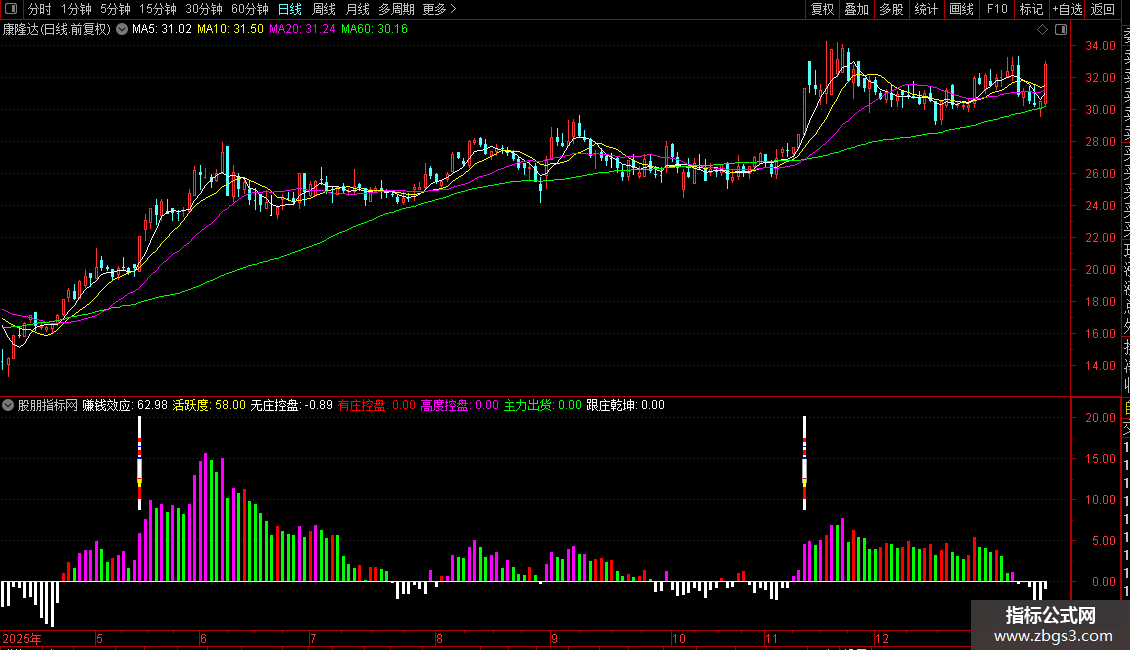Click the 股朋指标网 indicator name
Screen dimensions: 1130x650
48,405
